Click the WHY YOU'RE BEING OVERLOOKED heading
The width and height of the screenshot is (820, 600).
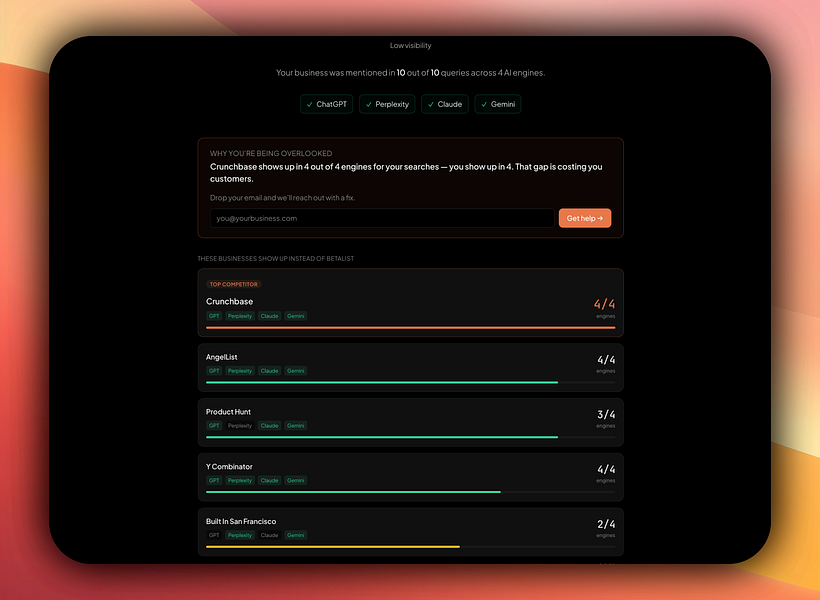pyautogui.click(x=271, y=153)
